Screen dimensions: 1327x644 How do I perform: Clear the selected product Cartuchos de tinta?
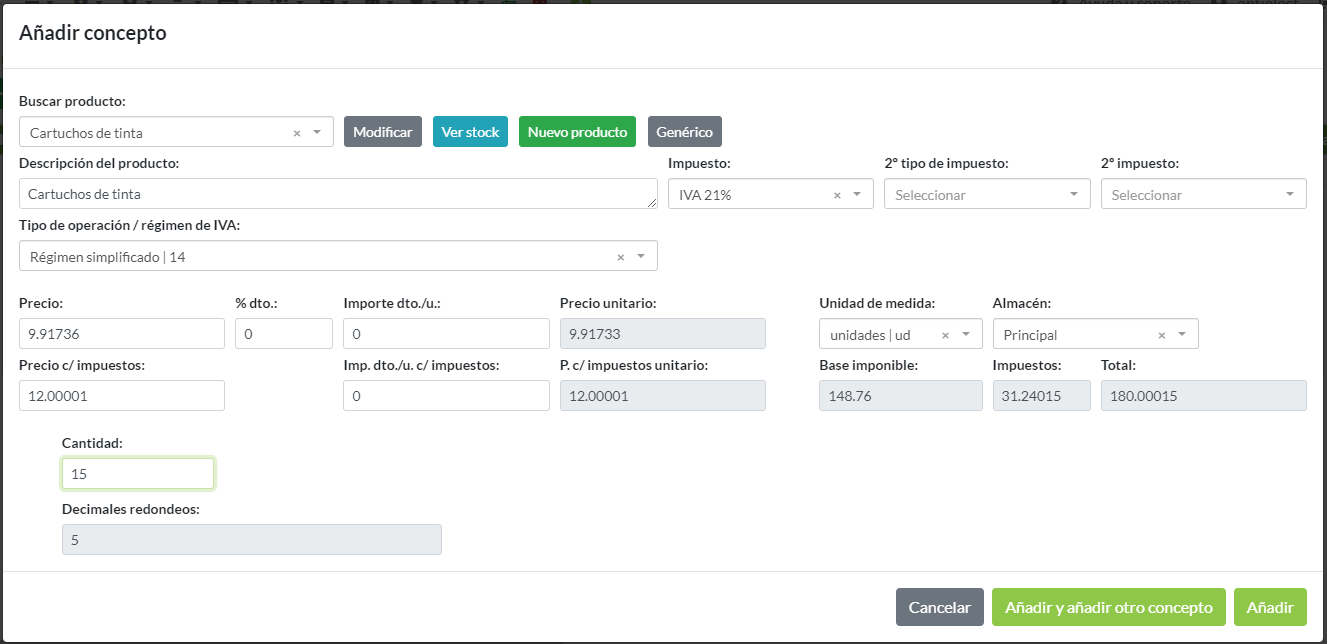coord(297,133)
